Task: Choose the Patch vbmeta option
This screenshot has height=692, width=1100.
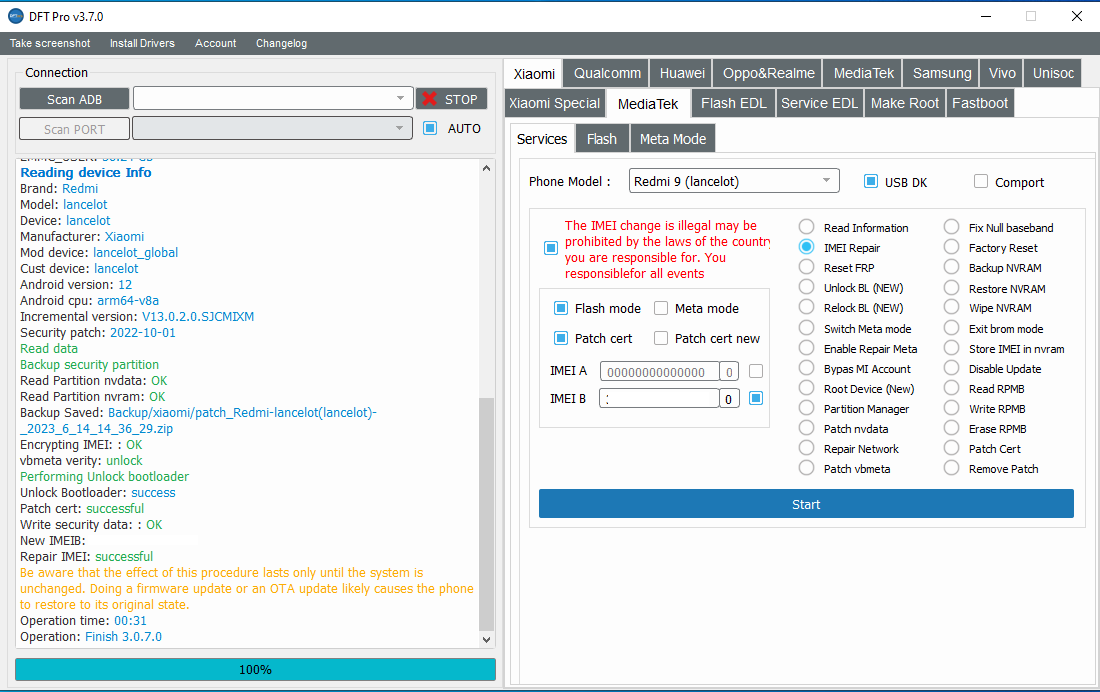Action: pyautogui.click(x=807, y=468)
